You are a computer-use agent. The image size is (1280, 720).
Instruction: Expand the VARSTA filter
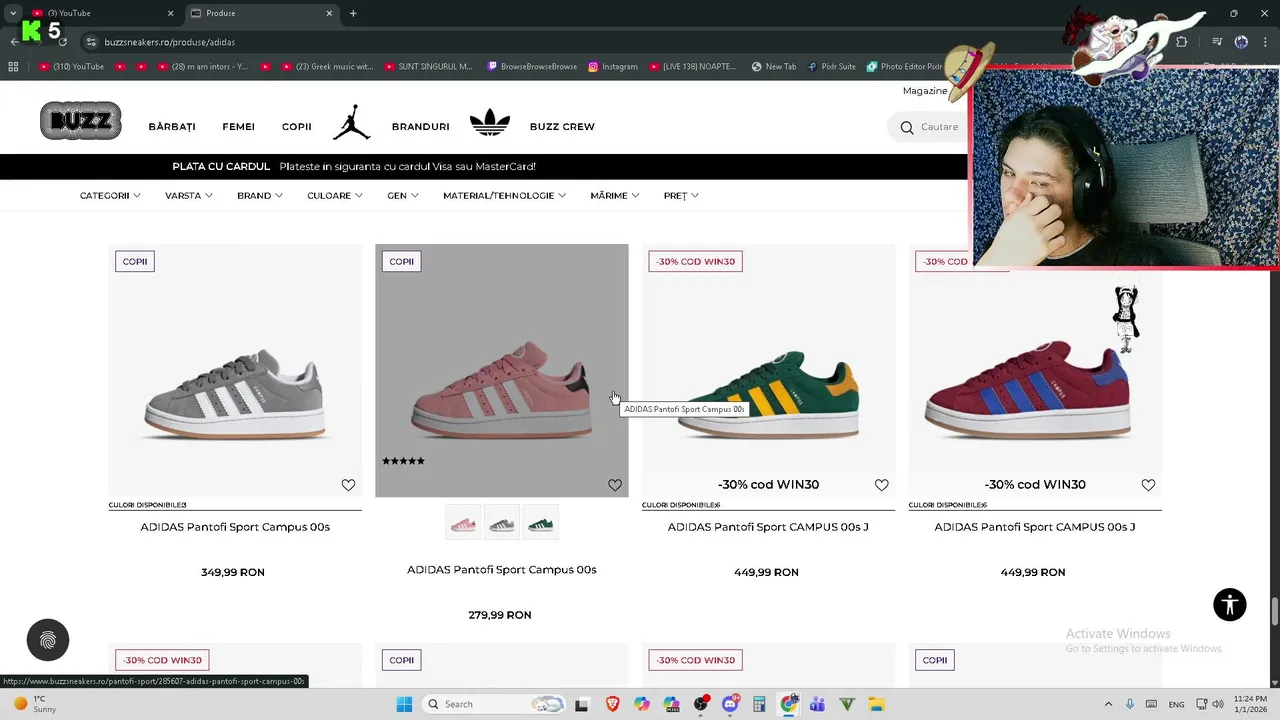[x=189, y=196]
